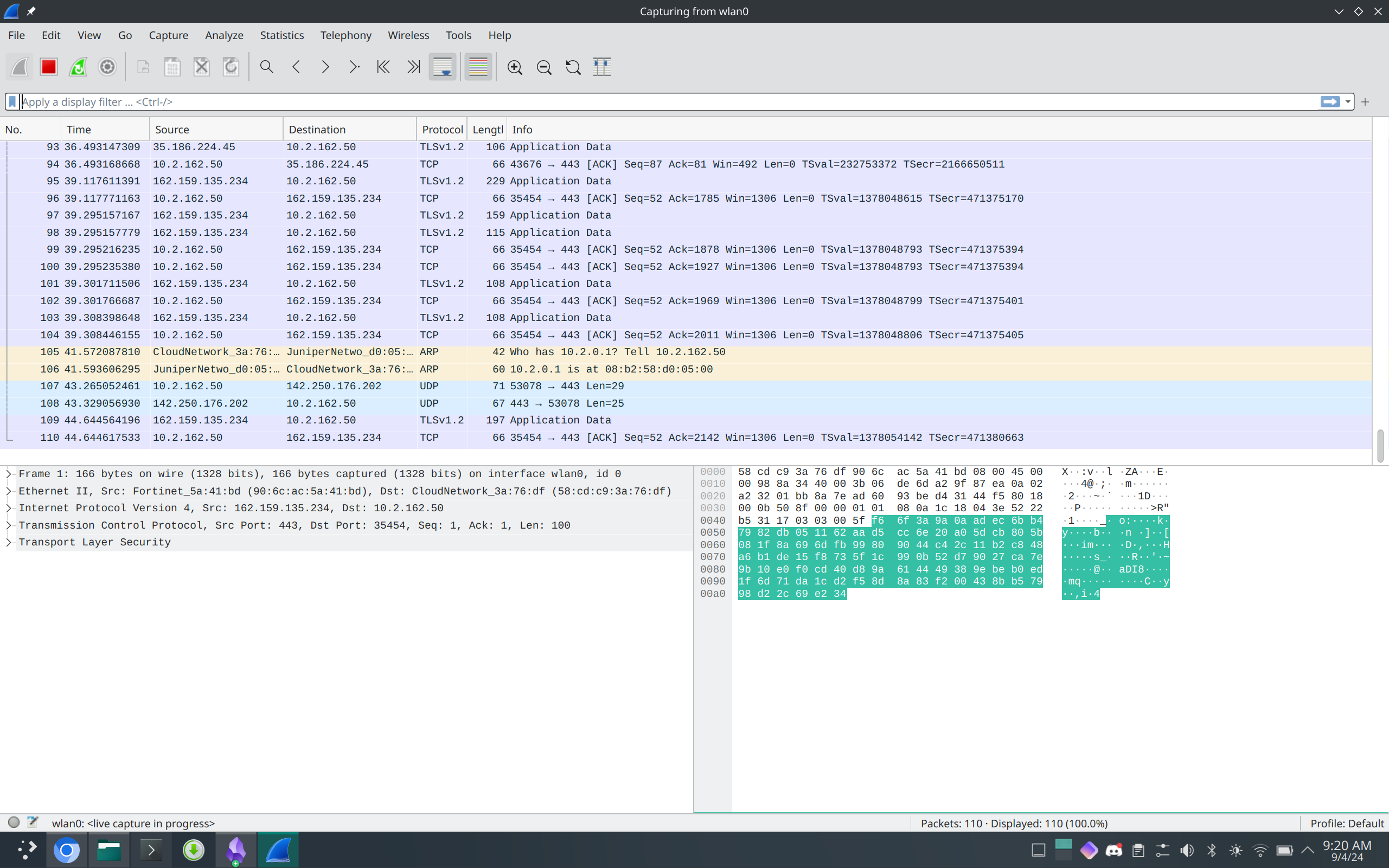
Task: Open expert information status indicator
Action: coord(14,822)
